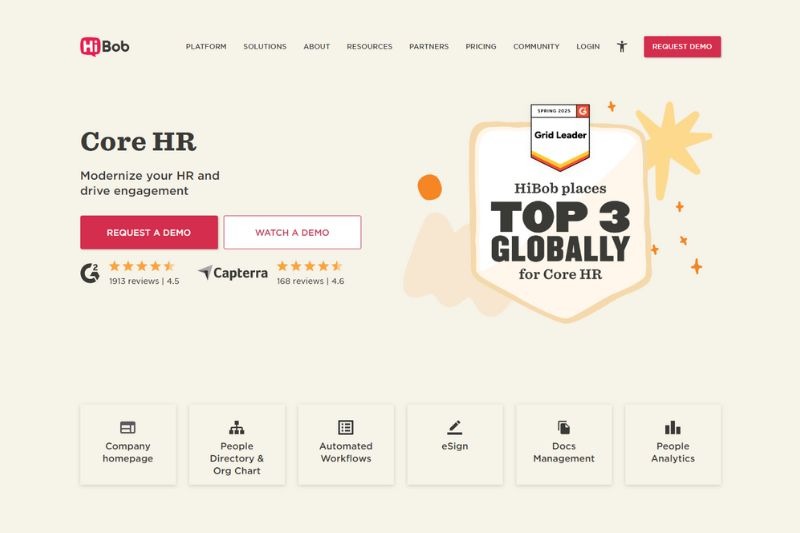The image size is (800, 533).
Task: Select the People Directory & Org Chart label
Action: click(237, 459)
